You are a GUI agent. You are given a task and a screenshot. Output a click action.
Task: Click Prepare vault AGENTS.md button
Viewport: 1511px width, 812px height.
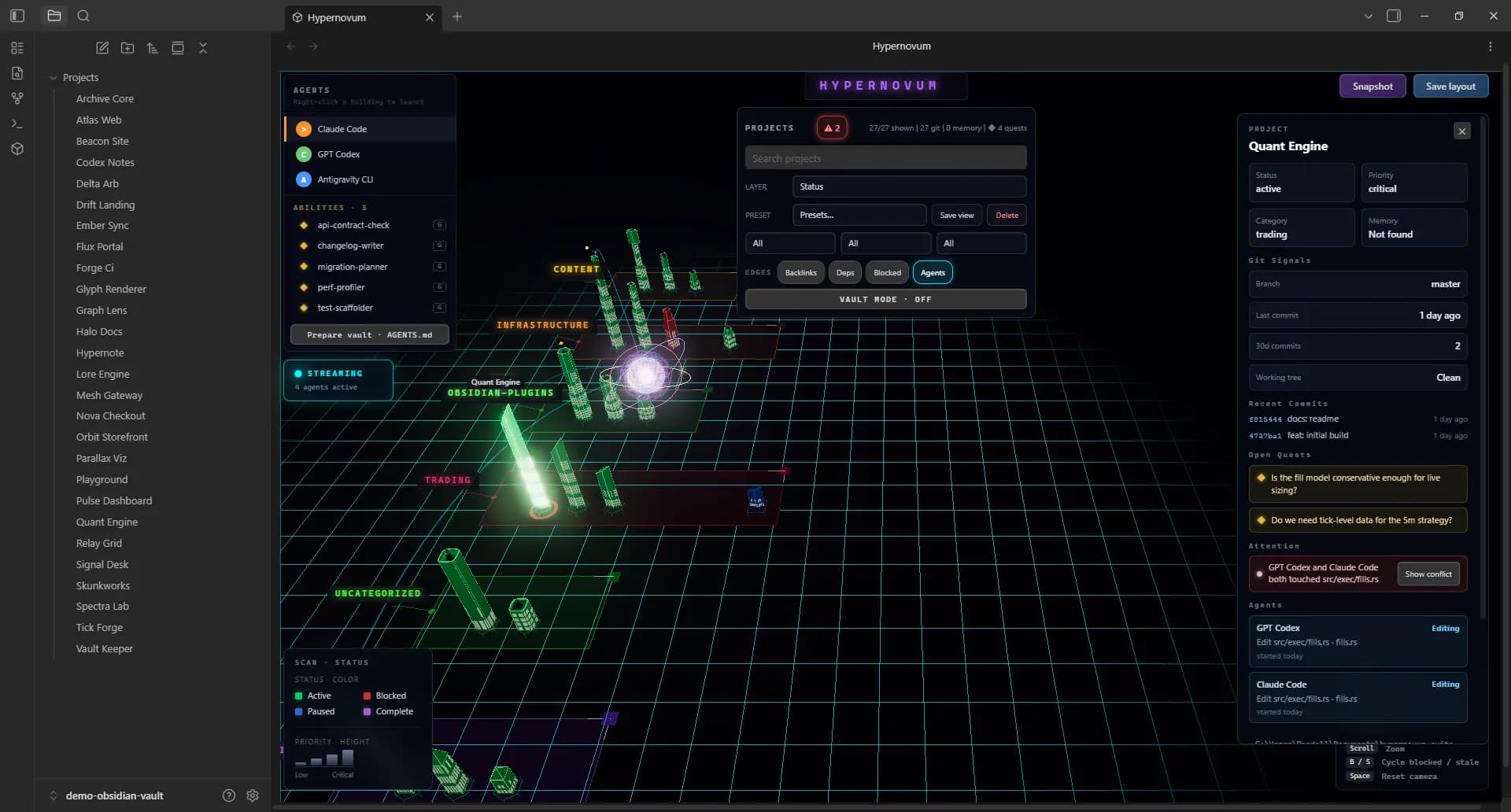[x=370, y=334]
